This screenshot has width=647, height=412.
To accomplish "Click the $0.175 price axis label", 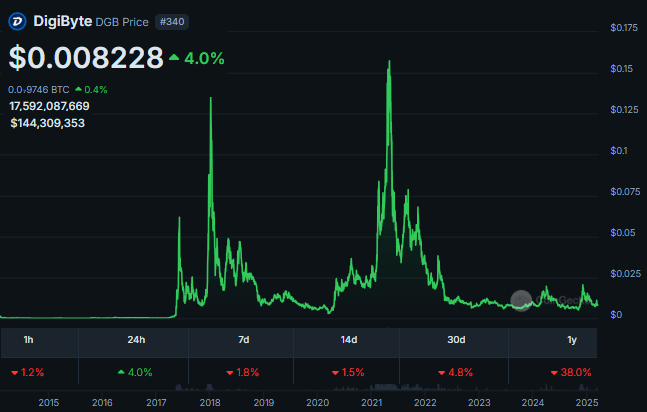I will [624, 28].
